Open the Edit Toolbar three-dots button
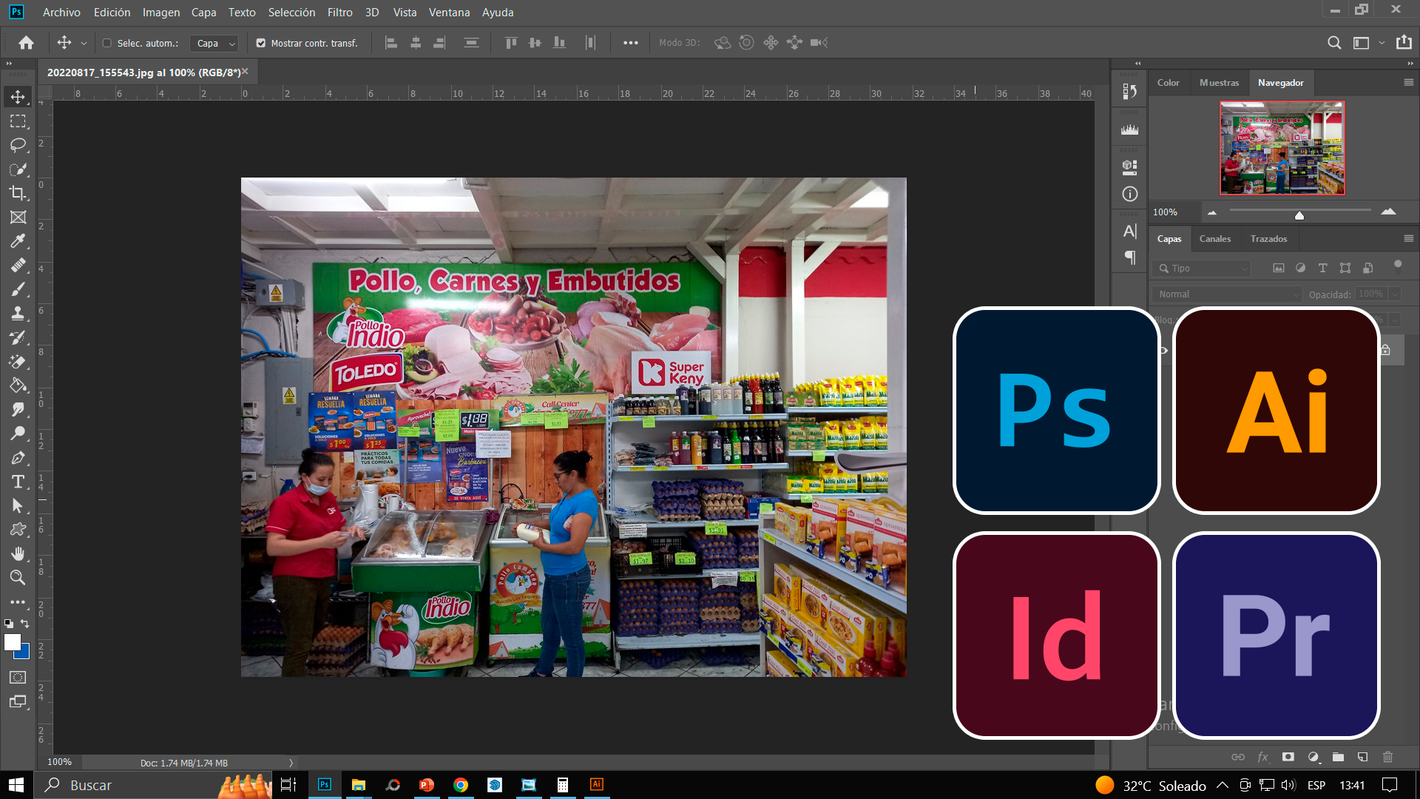This screenshot has height=799, width=1420. [x=18, y=602]
